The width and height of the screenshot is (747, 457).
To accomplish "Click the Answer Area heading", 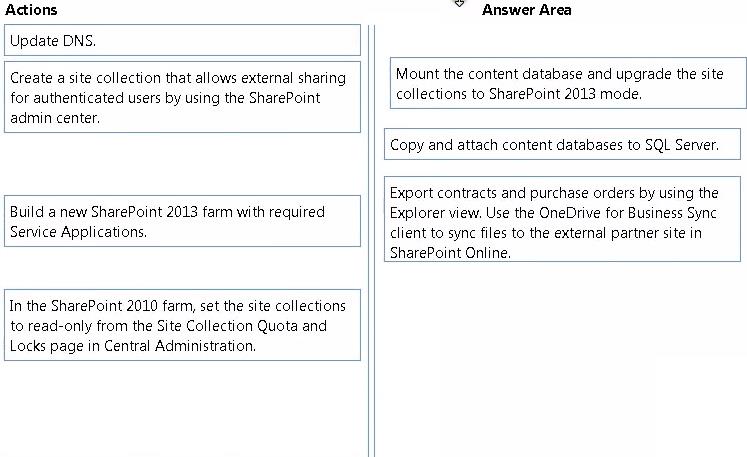I will click(526, 10).
